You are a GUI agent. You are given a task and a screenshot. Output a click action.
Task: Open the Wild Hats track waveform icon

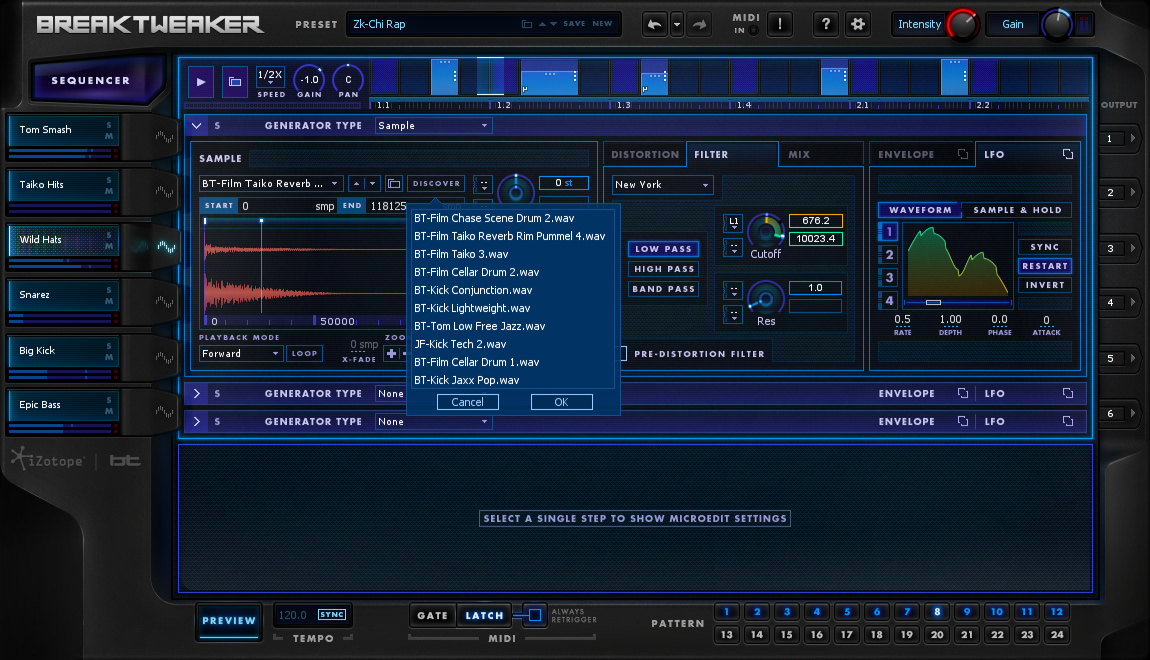point(166,246)
